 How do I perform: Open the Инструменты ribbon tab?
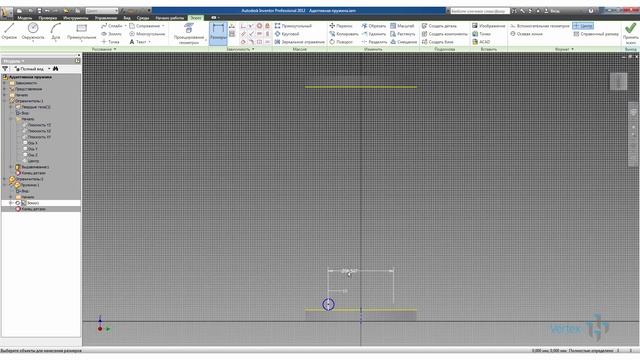pyautogui.click(x=76, y=18)
